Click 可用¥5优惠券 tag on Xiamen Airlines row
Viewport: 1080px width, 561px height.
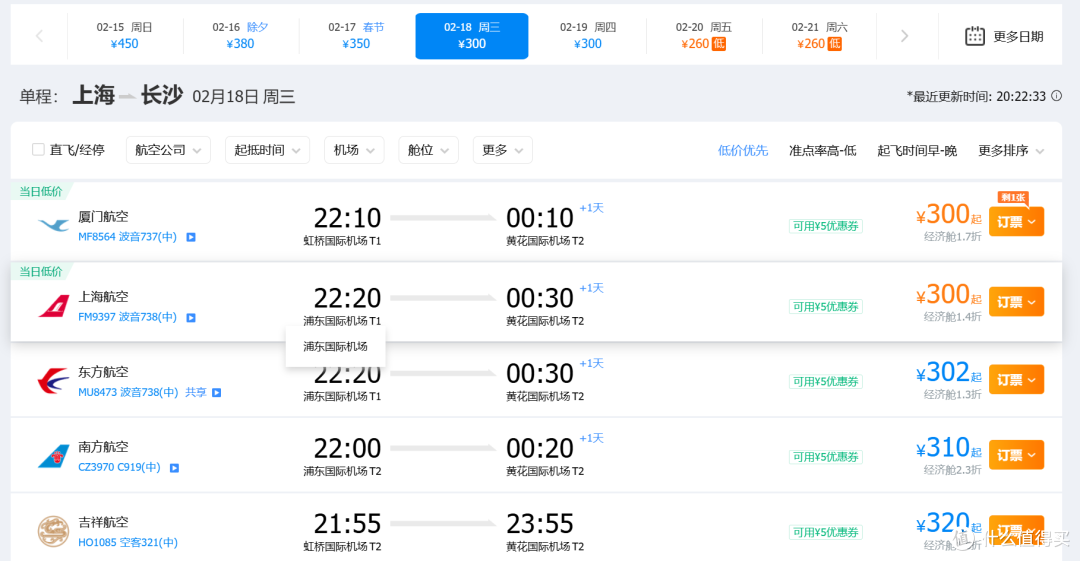pos(825,226)
